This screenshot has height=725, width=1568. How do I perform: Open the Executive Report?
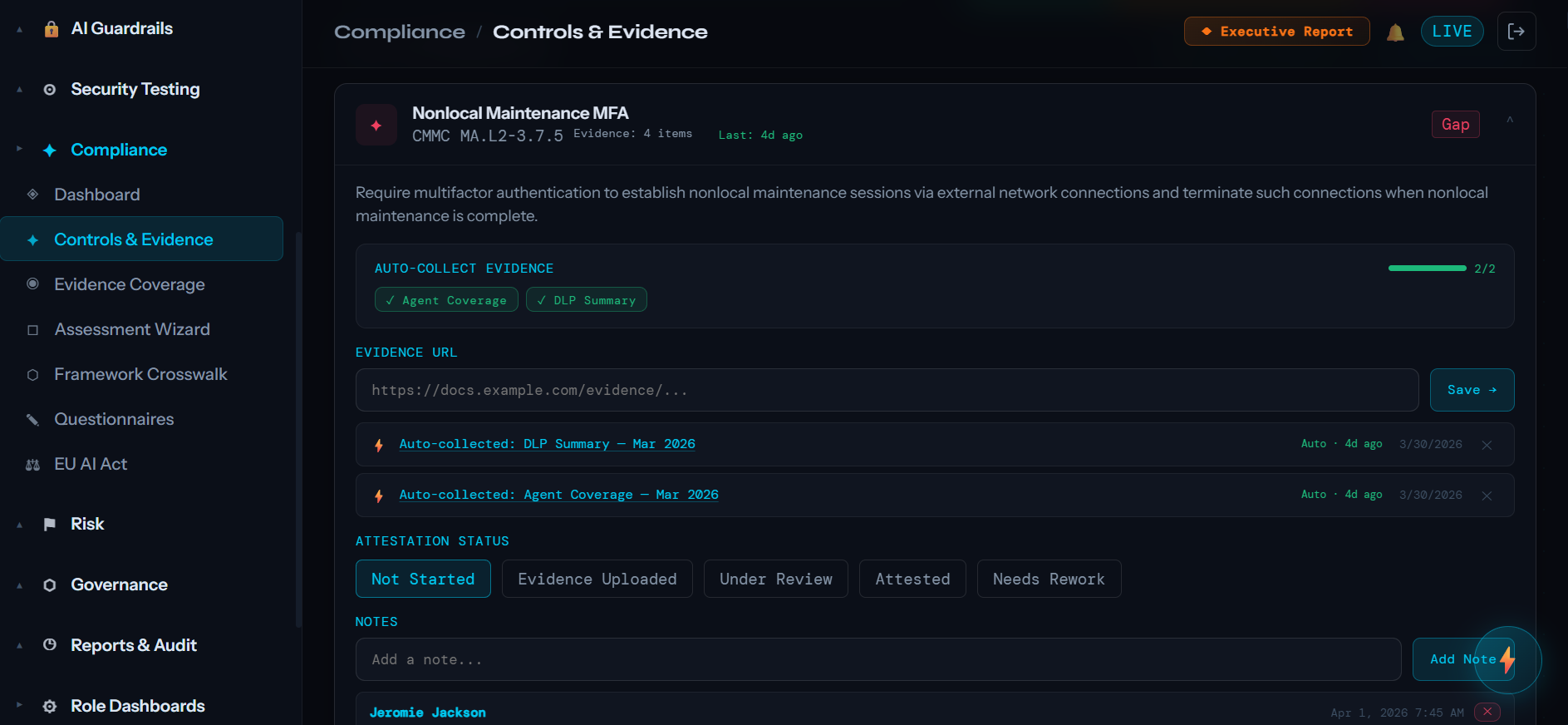1276,32
